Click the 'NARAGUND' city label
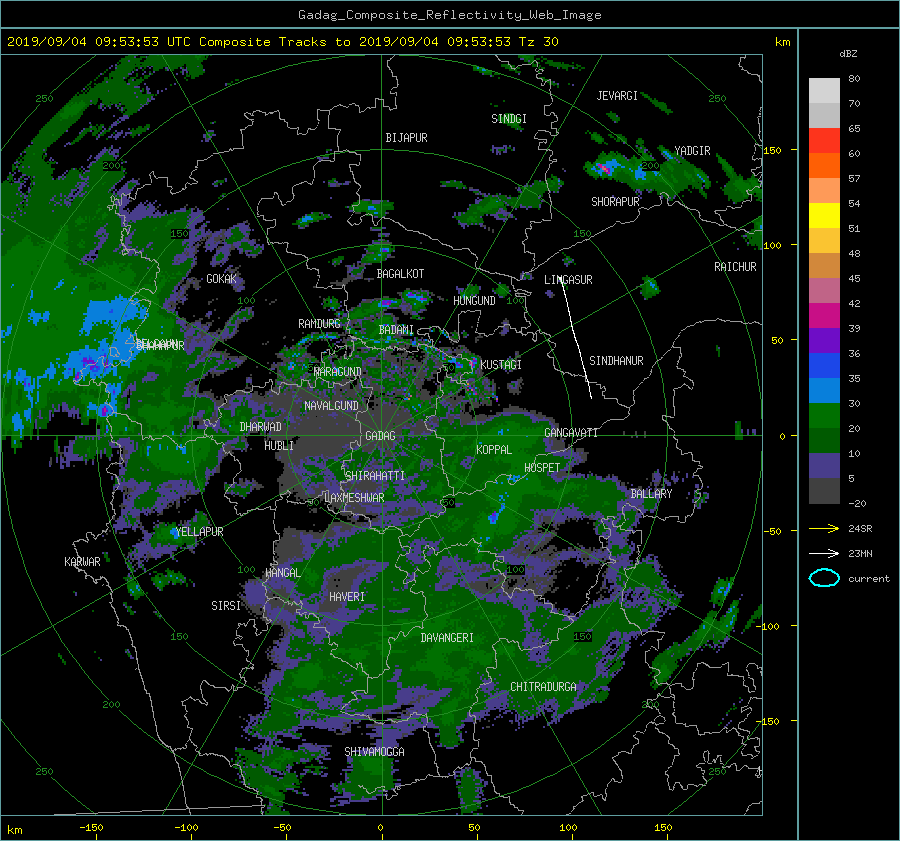The image size is (900, 841). (x=338, y=372)
